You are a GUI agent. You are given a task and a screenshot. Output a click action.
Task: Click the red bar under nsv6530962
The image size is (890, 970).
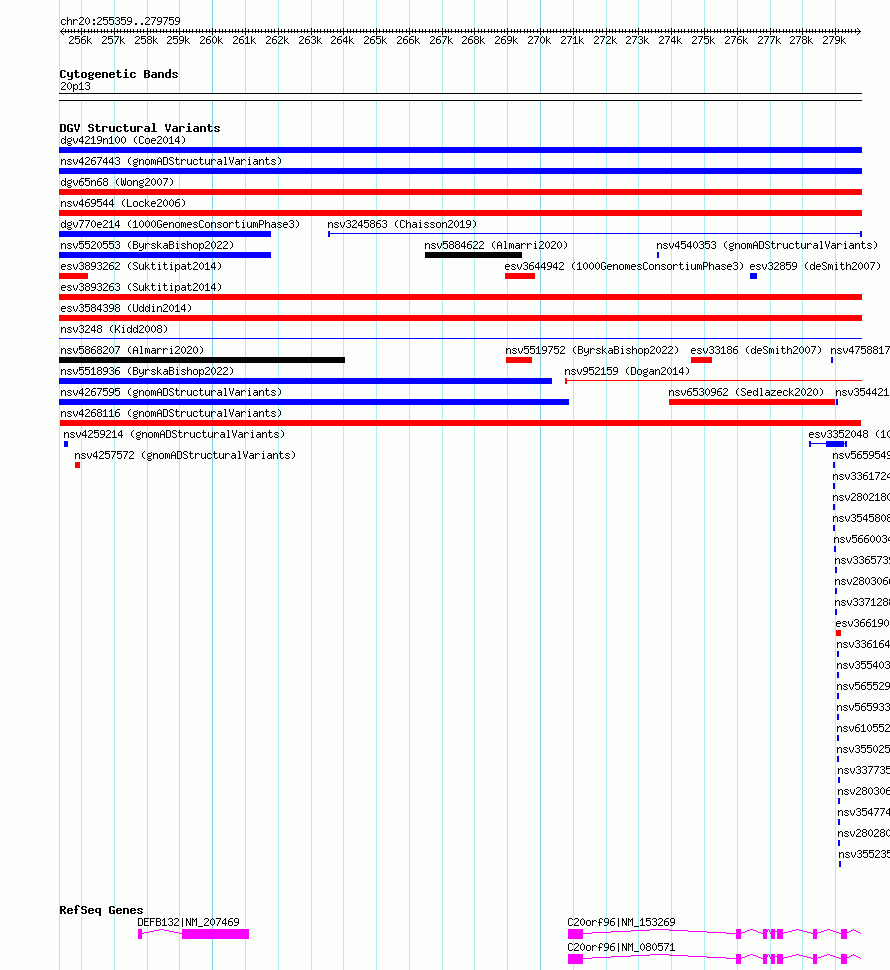tap(752, 402)
